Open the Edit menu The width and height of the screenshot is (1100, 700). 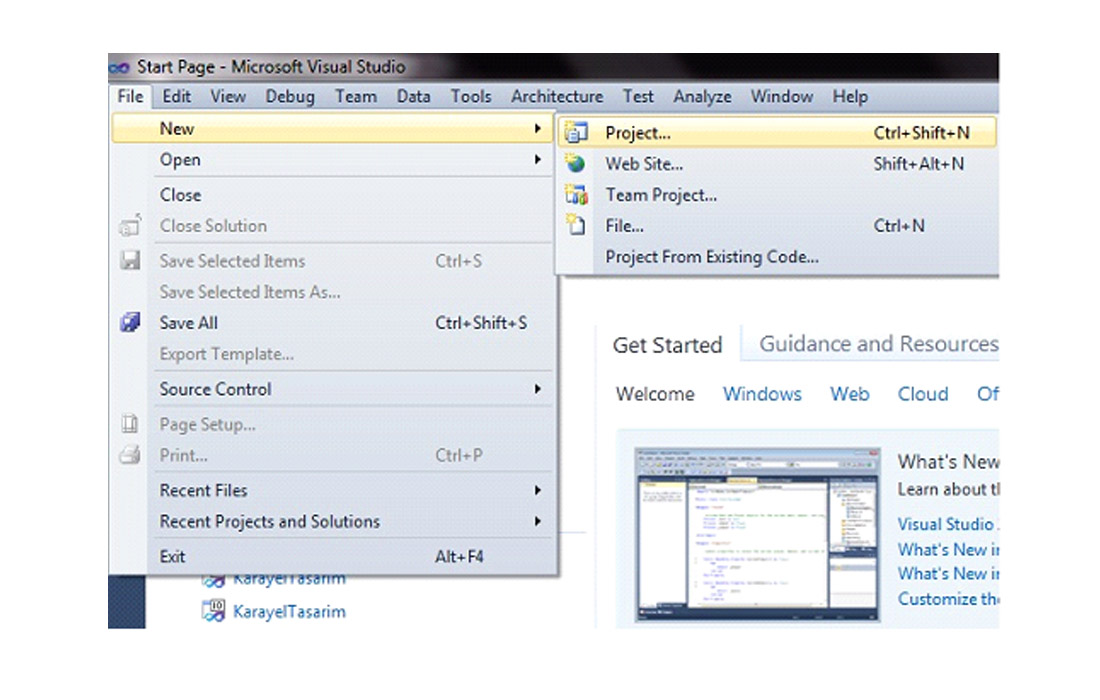pyautogui.click(x=177, y=96)
